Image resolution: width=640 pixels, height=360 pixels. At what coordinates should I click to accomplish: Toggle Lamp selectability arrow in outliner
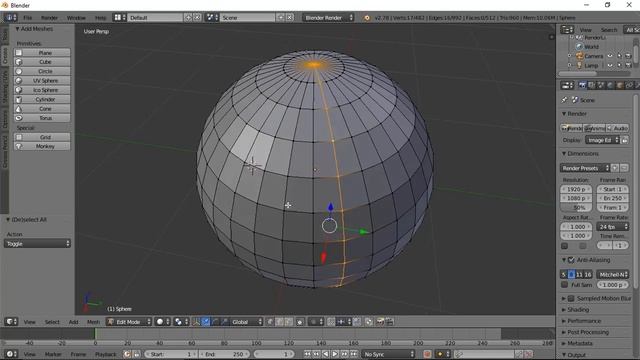click(619, 65)
